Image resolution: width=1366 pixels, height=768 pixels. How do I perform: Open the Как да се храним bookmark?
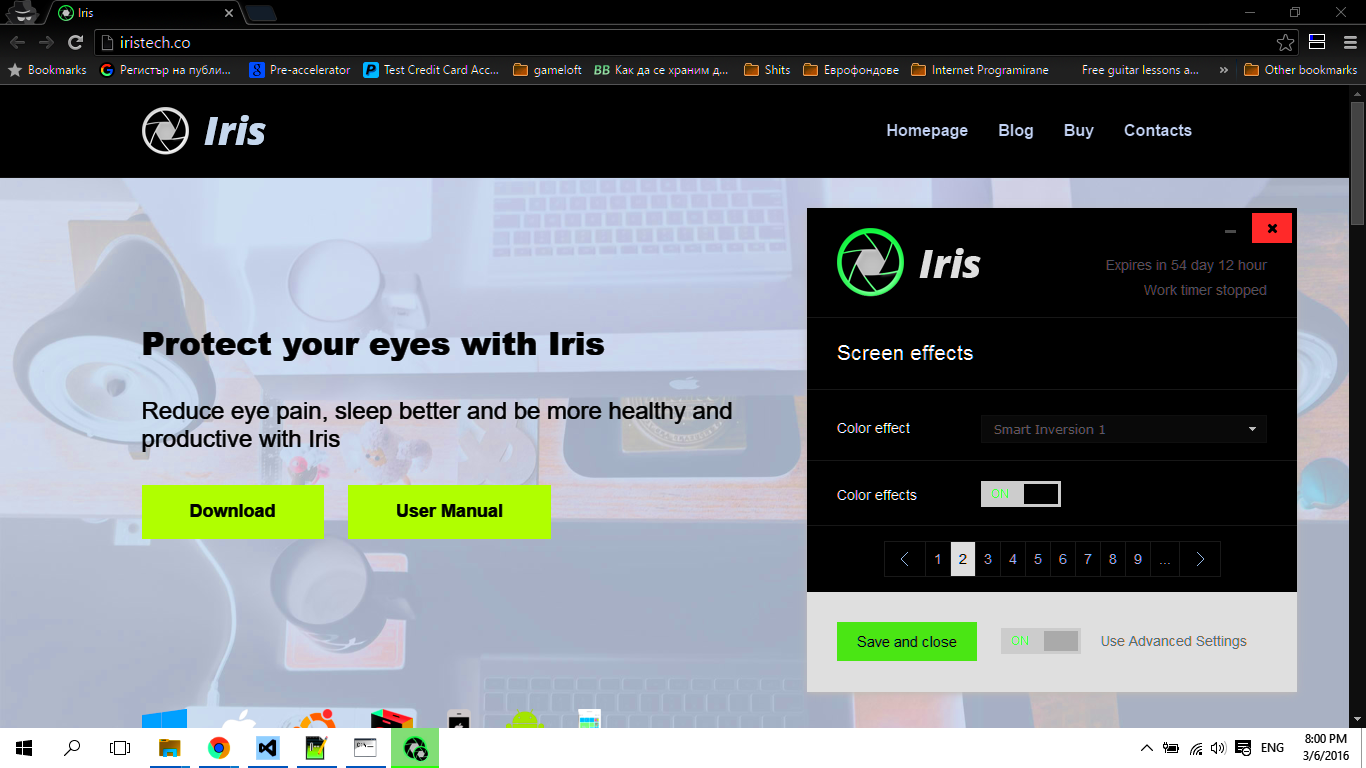click(x=661, y=70)
